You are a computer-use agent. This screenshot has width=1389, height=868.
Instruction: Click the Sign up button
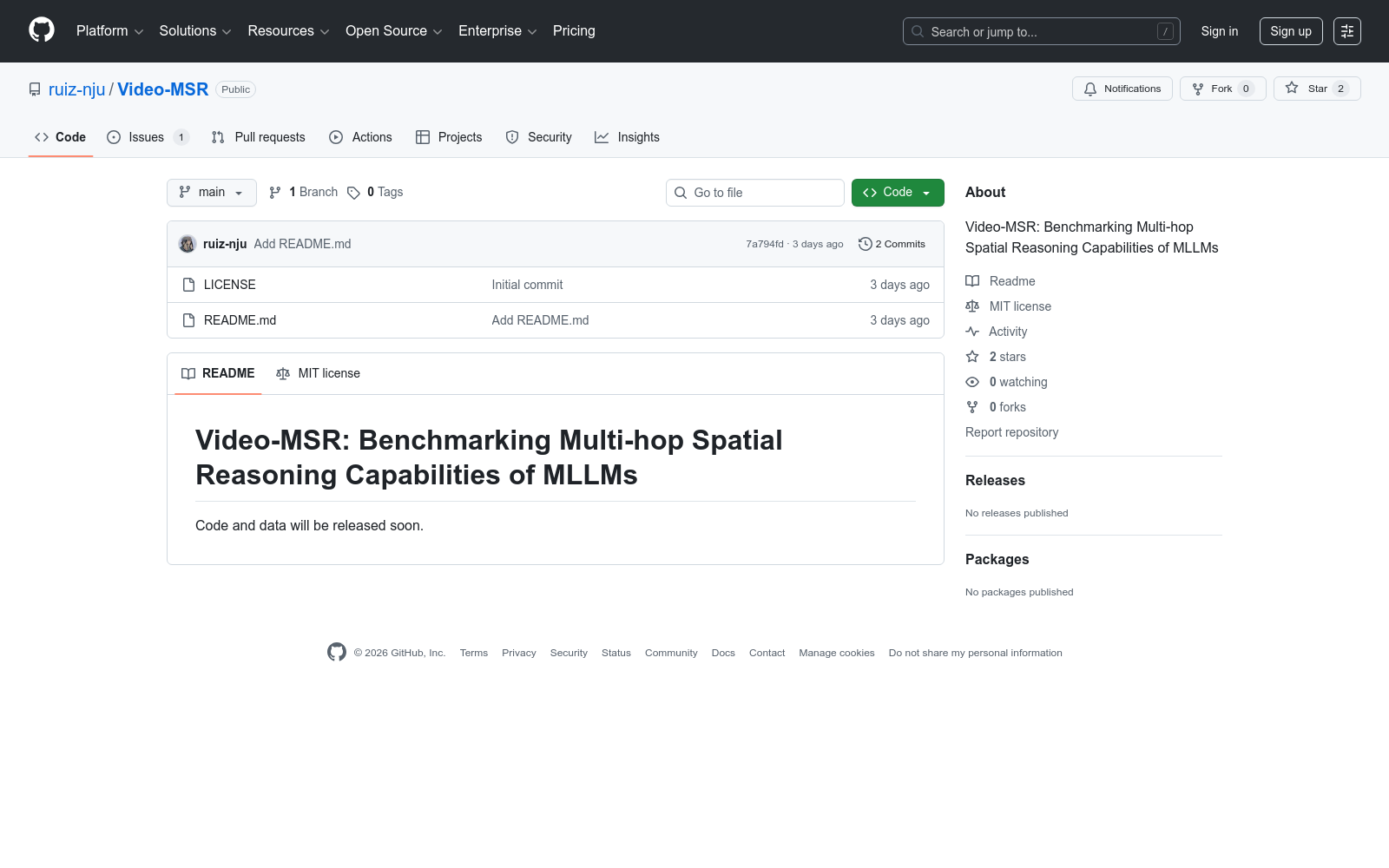[1291, 31]
